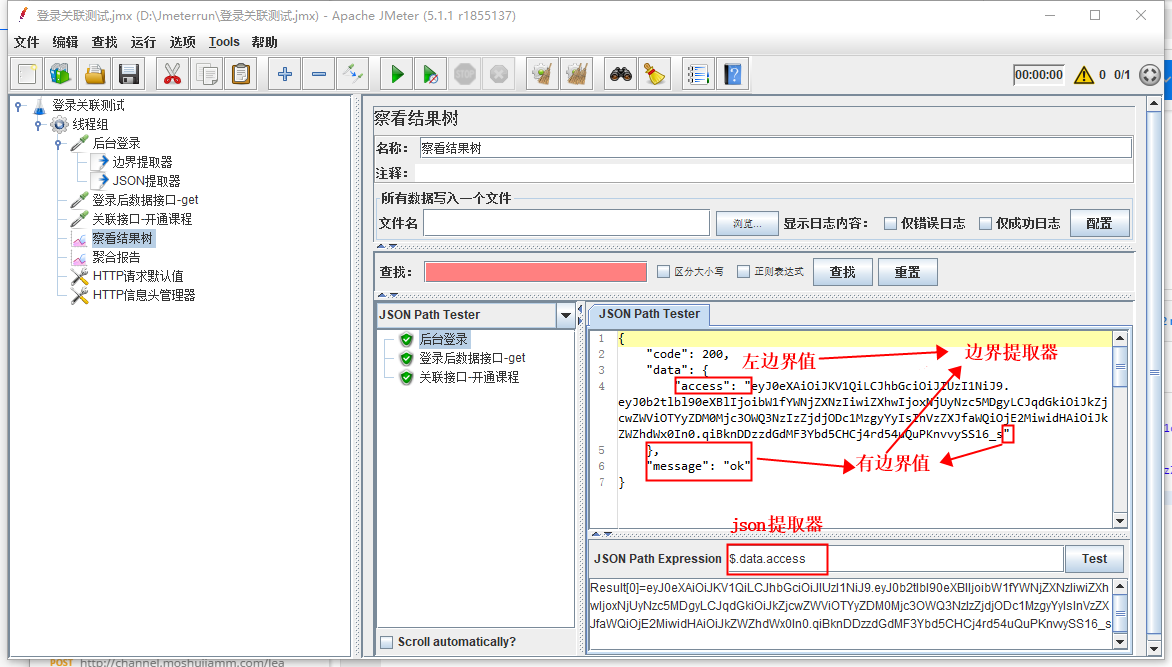
Task: Select the JSON提取器 tree node
Action: (146, 181)
